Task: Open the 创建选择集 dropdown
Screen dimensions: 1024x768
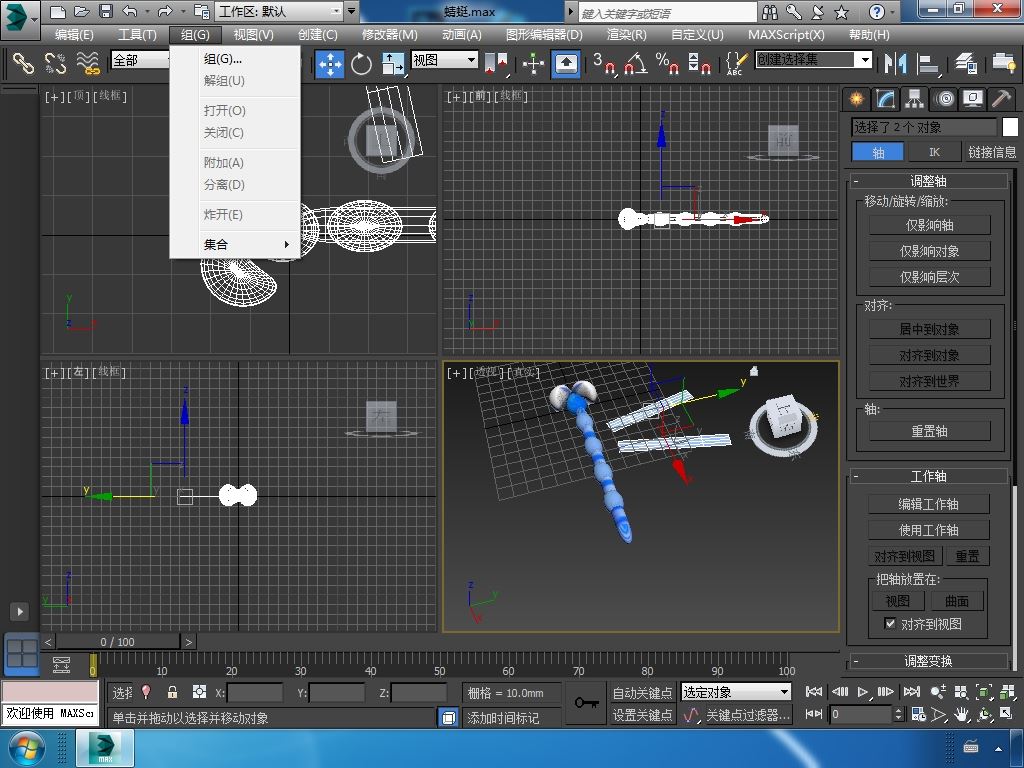Action: 814,60
